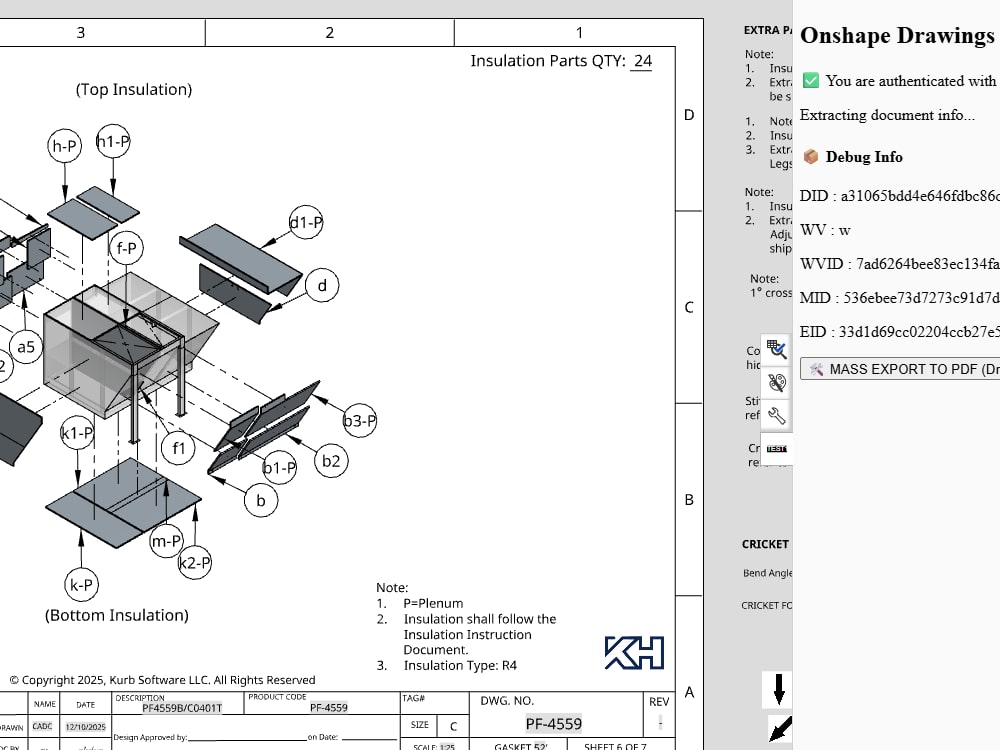This screenshot has width=1000, height=750.
Task: Select the h-P balloon callout
Action: click(64, 146)
